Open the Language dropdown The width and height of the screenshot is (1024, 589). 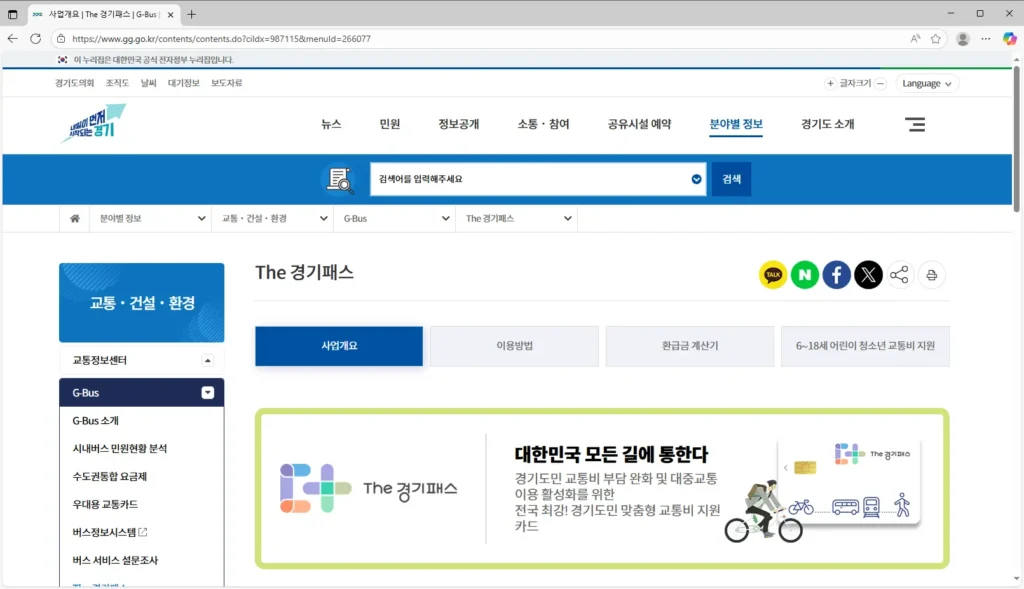[925, 84]
